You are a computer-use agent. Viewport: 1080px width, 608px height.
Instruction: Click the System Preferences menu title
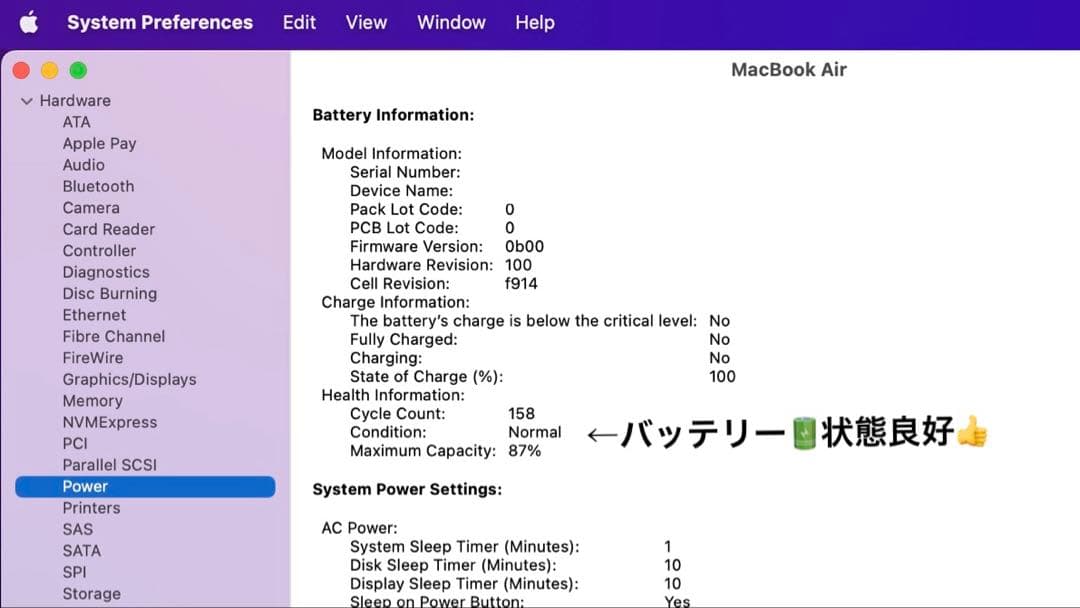(x=160, y=22)
